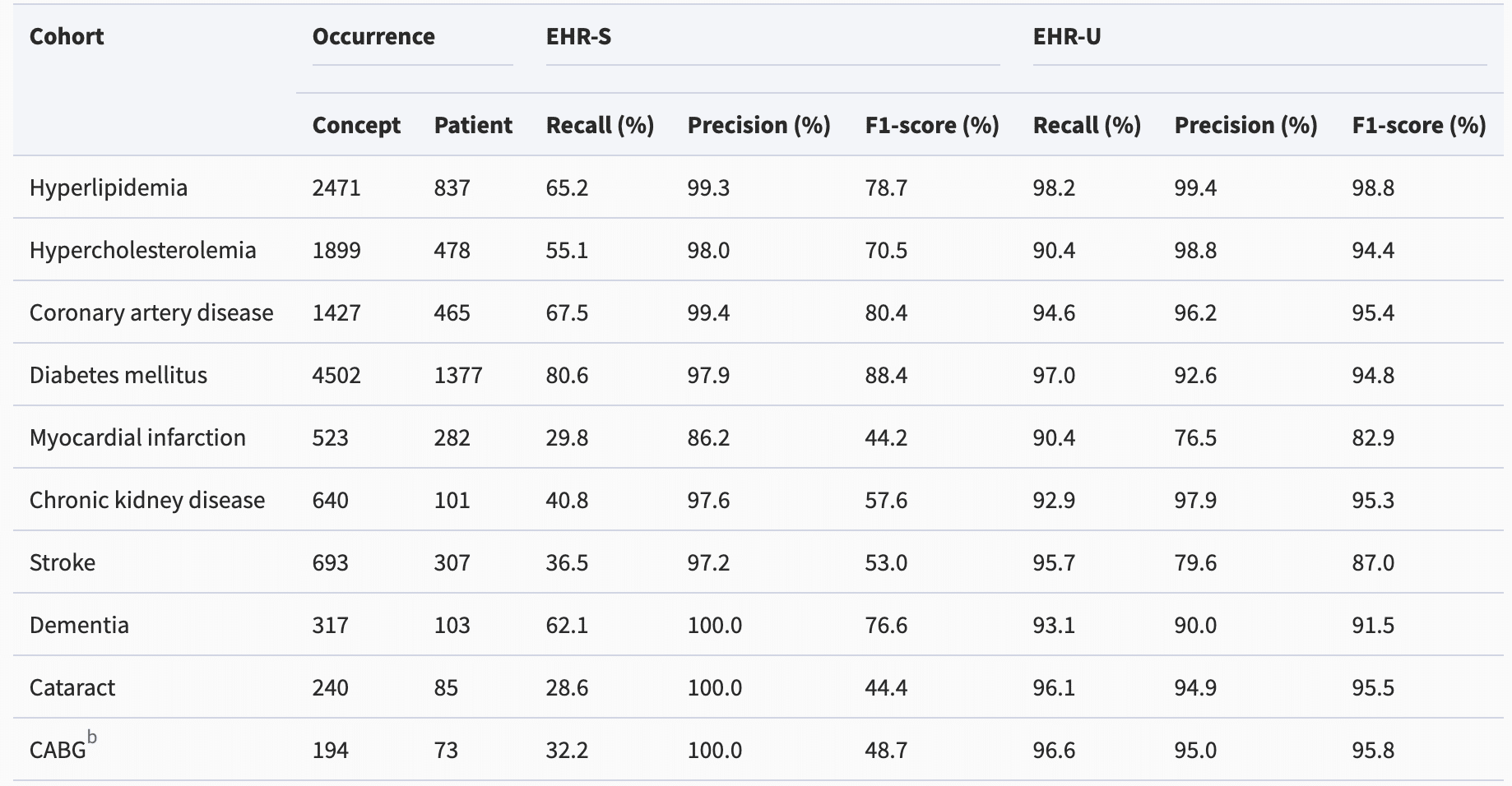Click the Myocardial infarction row label

[137, 437]
